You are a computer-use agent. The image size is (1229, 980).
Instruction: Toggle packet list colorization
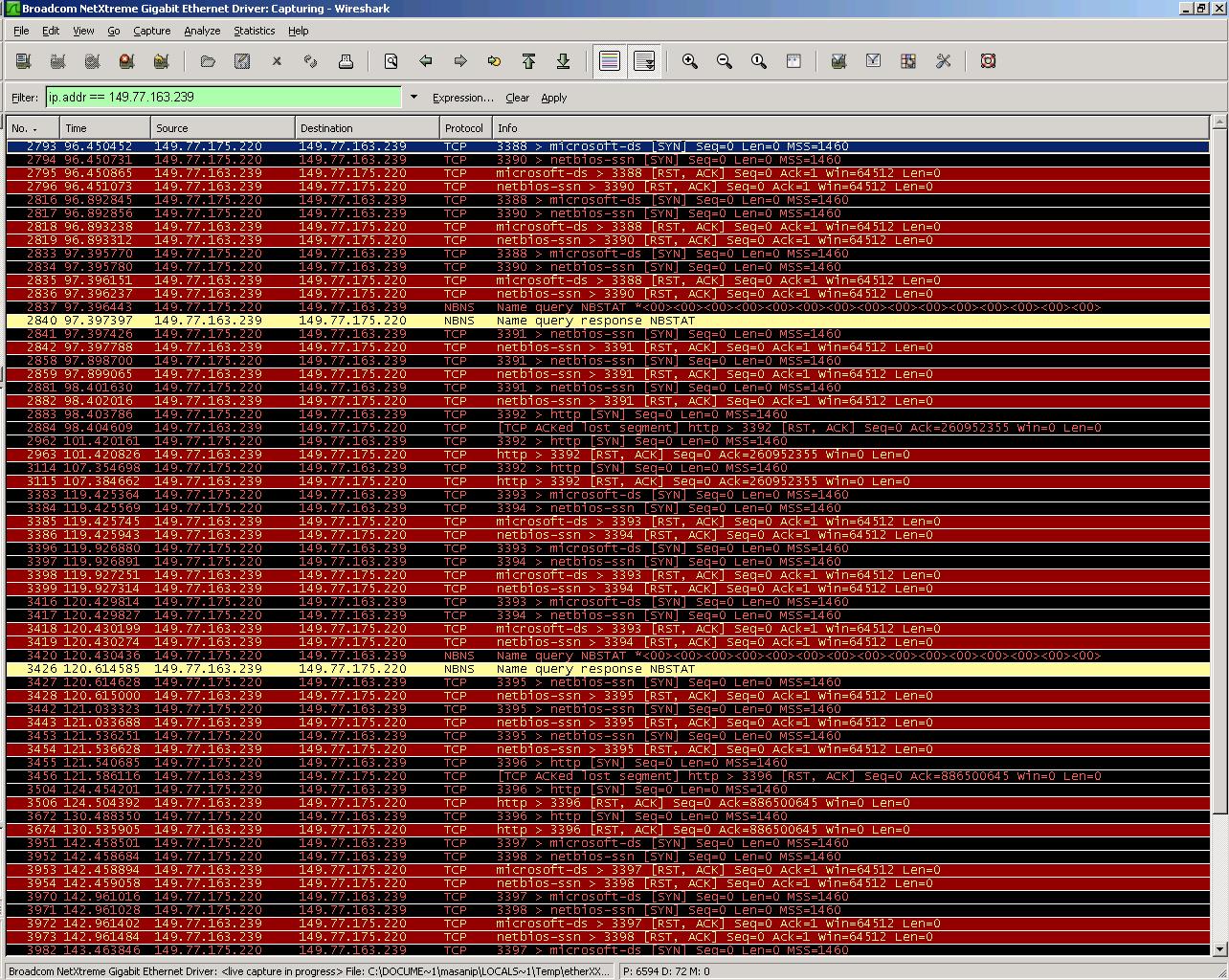point(610,61)
